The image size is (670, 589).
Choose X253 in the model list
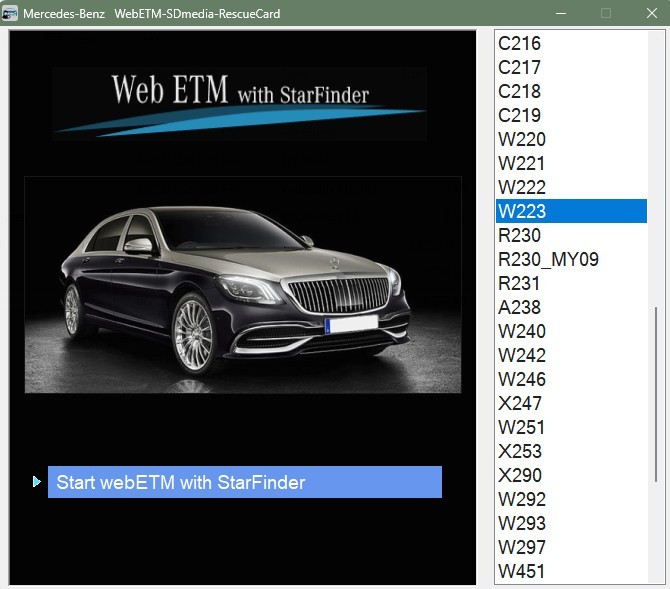520,451
